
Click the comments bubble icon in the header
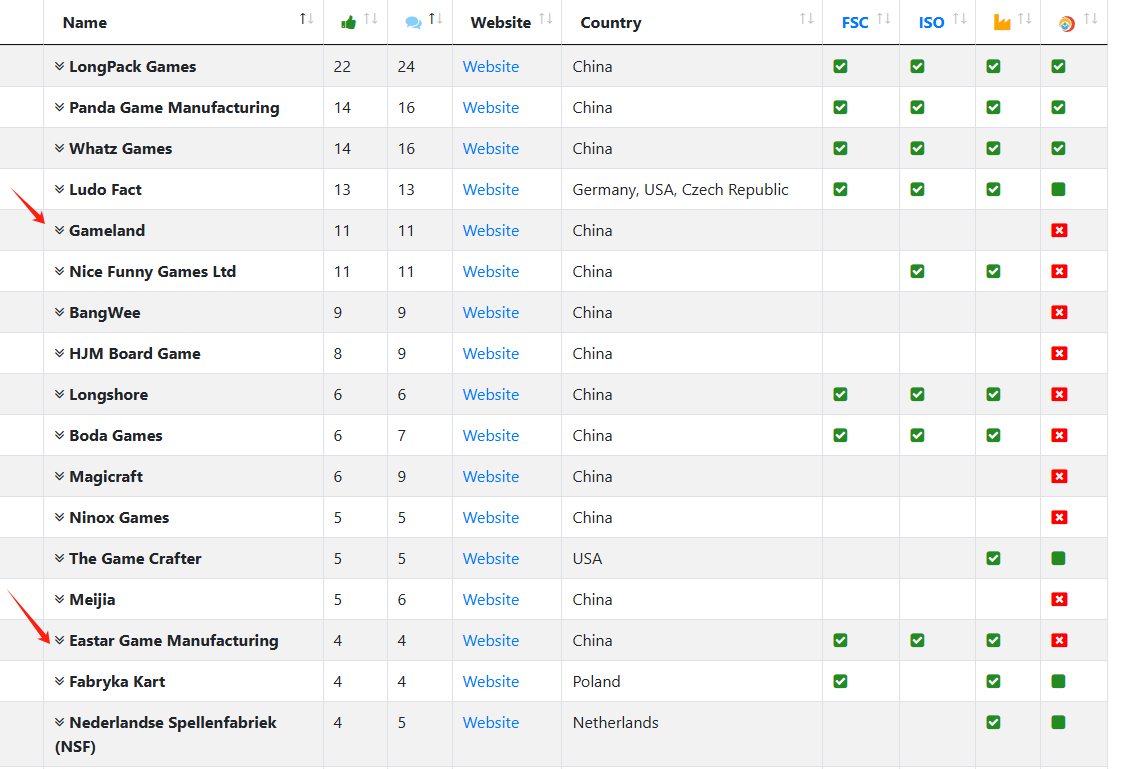[x=413, y=23]
